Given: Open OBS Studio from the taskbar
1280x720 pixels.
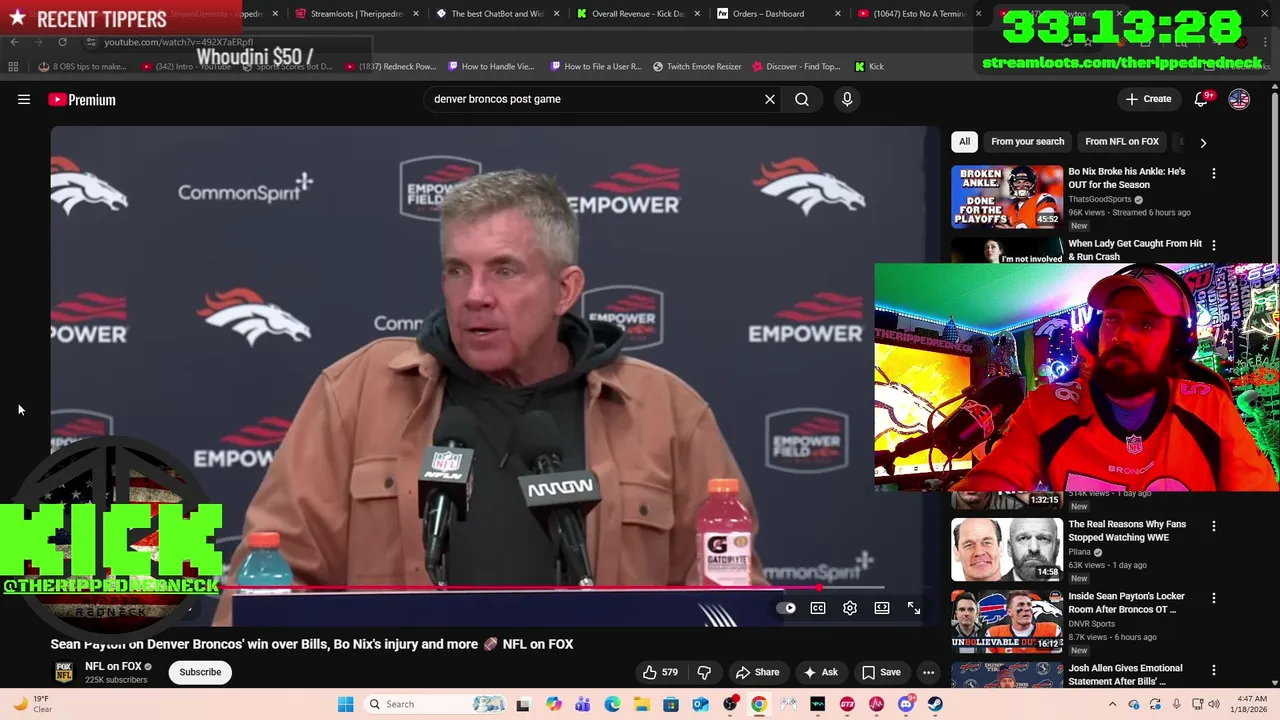Looking at the screenshot, I should click(730, 704).
